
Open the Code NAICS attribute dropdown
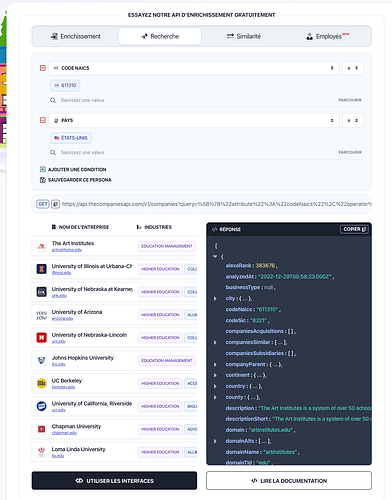tap(194, 68)
